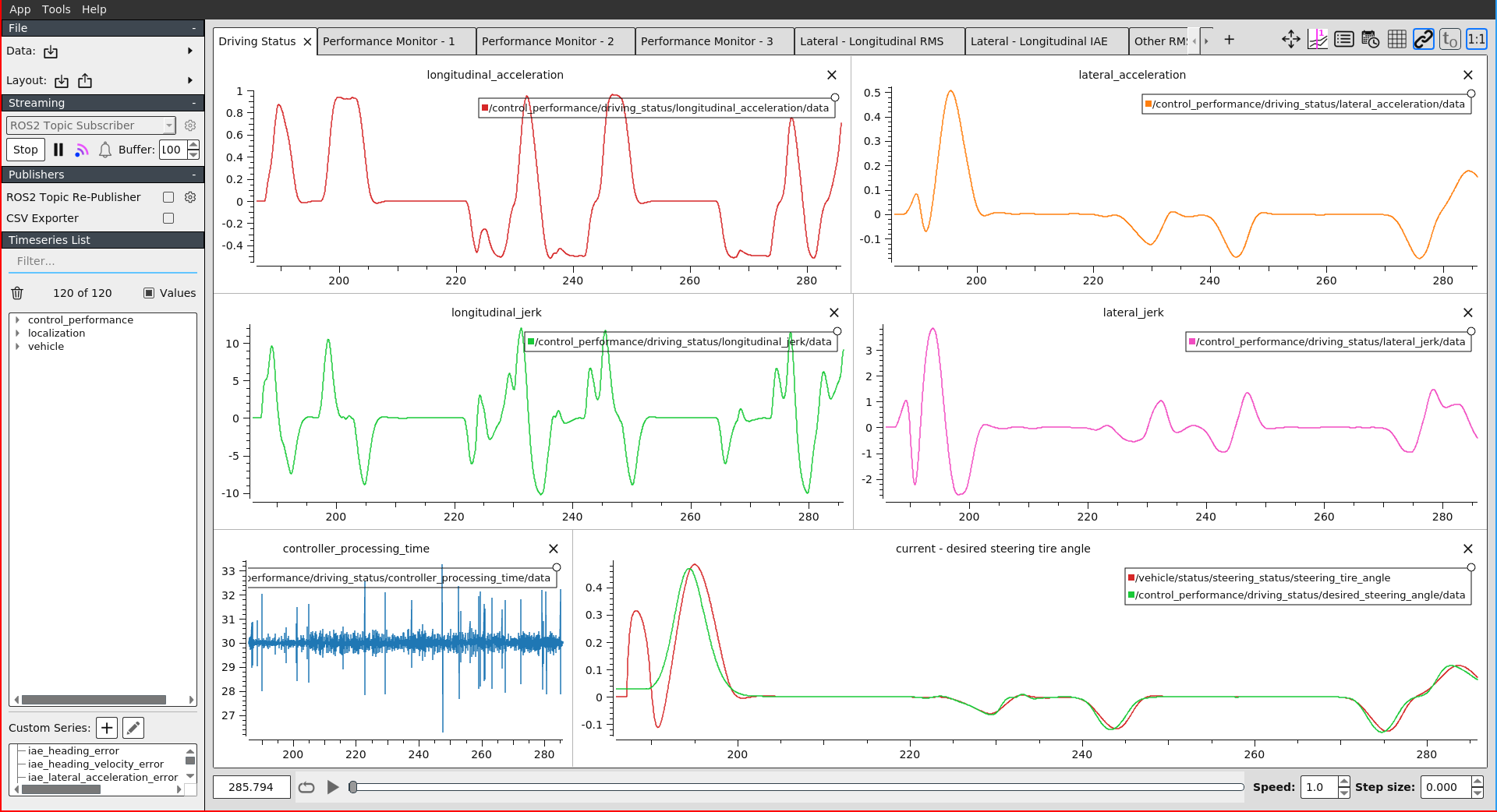1497x812 pixels.
Task: Click the date-time display icon
Action: pos(1371,39)
